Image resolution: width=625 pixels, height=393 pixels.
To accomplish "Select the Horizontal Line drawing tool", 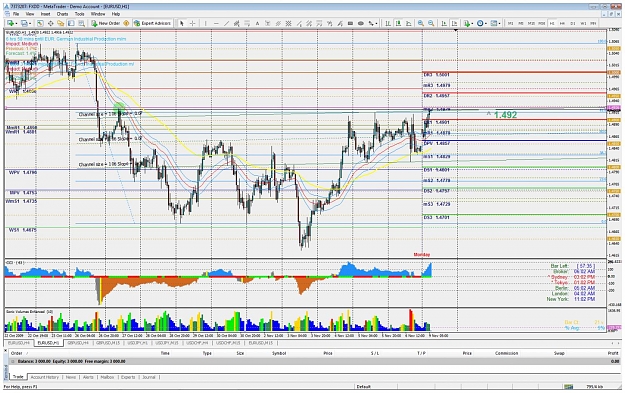I will (x=216, y=23).
